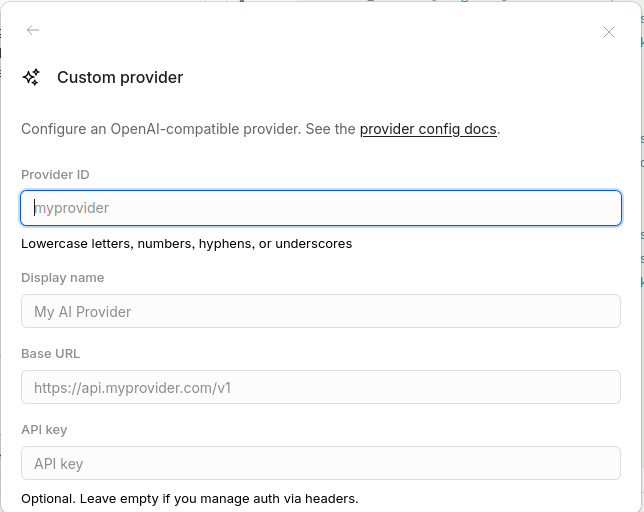The height and width of the screenshot is (512, 644).
Task: Click the My AI Provider placeholder text
Action: (82, 311)
